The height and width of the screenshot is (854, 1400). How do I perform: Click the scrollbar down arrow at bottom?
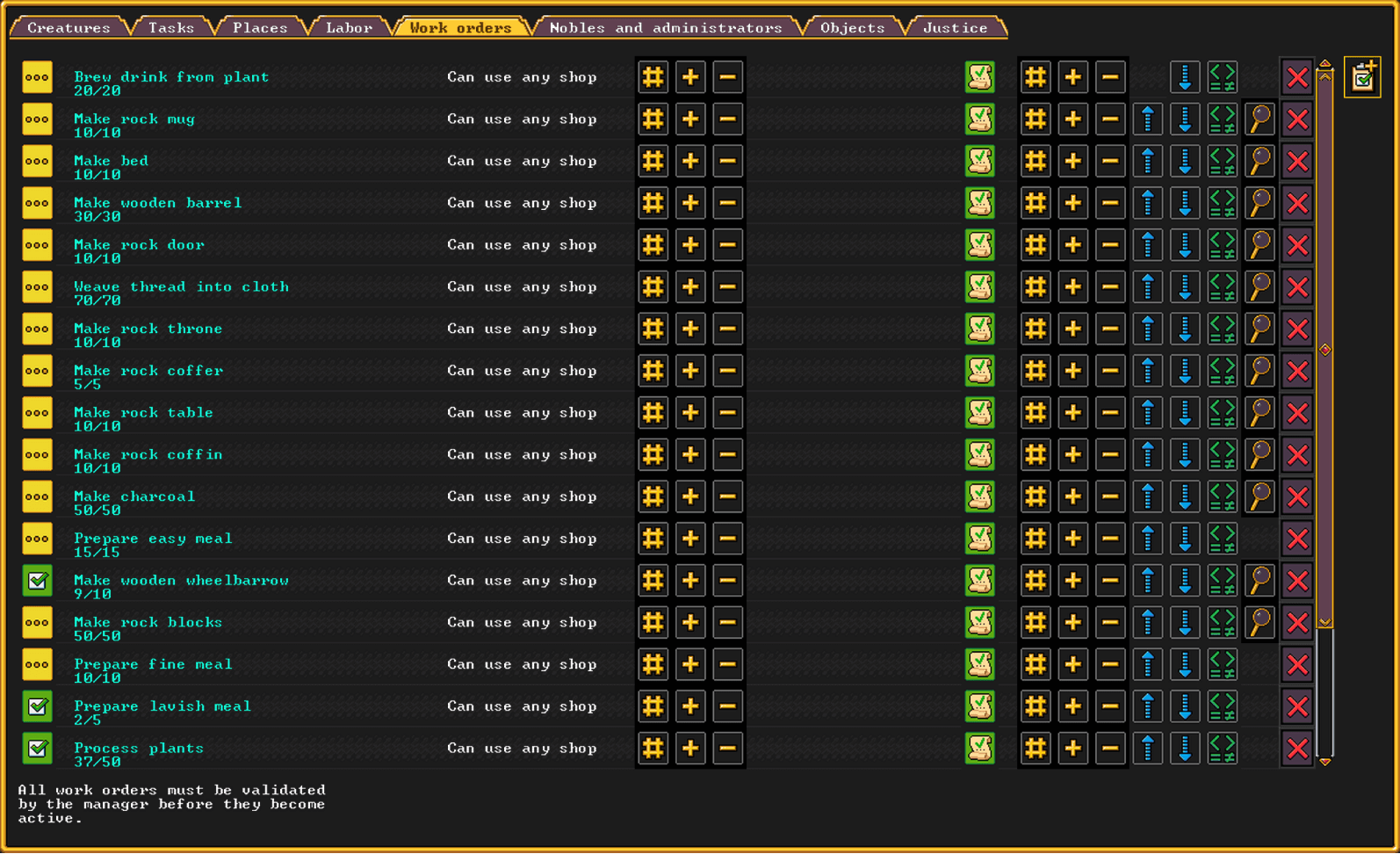coord(1325,762)
